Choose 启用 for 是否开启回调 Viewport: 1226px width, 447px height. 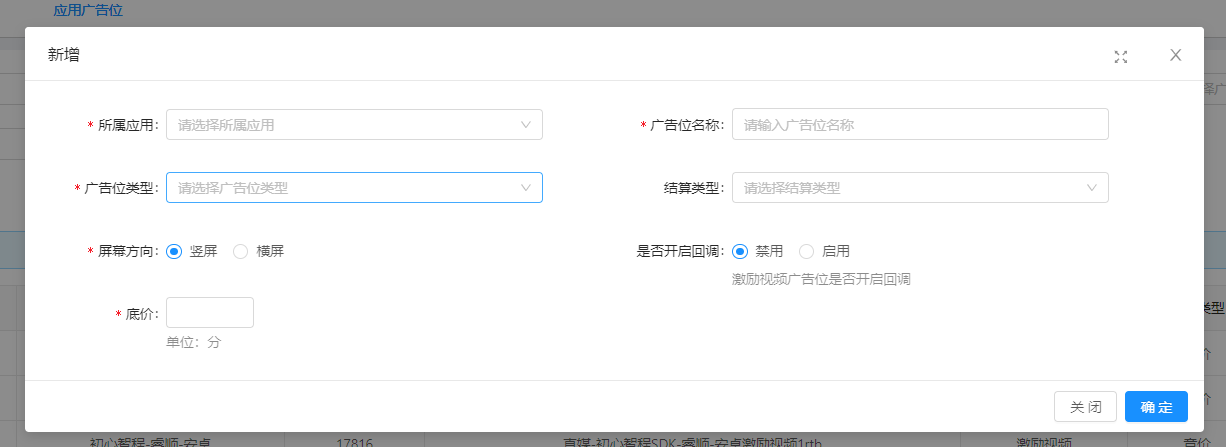click(x=806, y=251)
